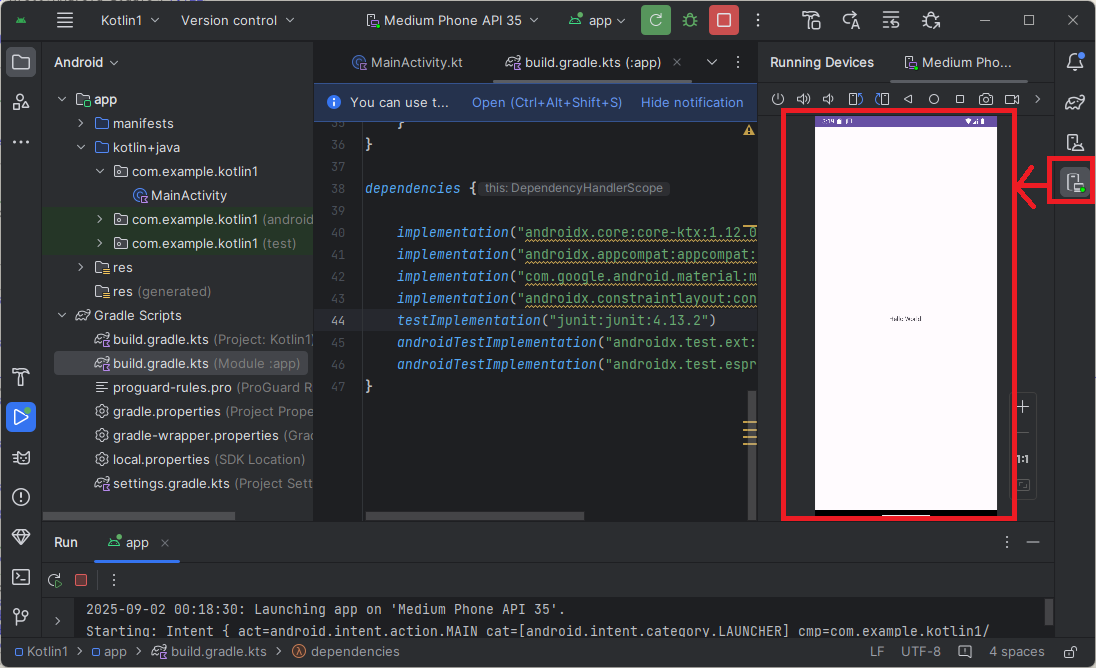
Task: Rotate emulator right
Action: click(881, 99)
